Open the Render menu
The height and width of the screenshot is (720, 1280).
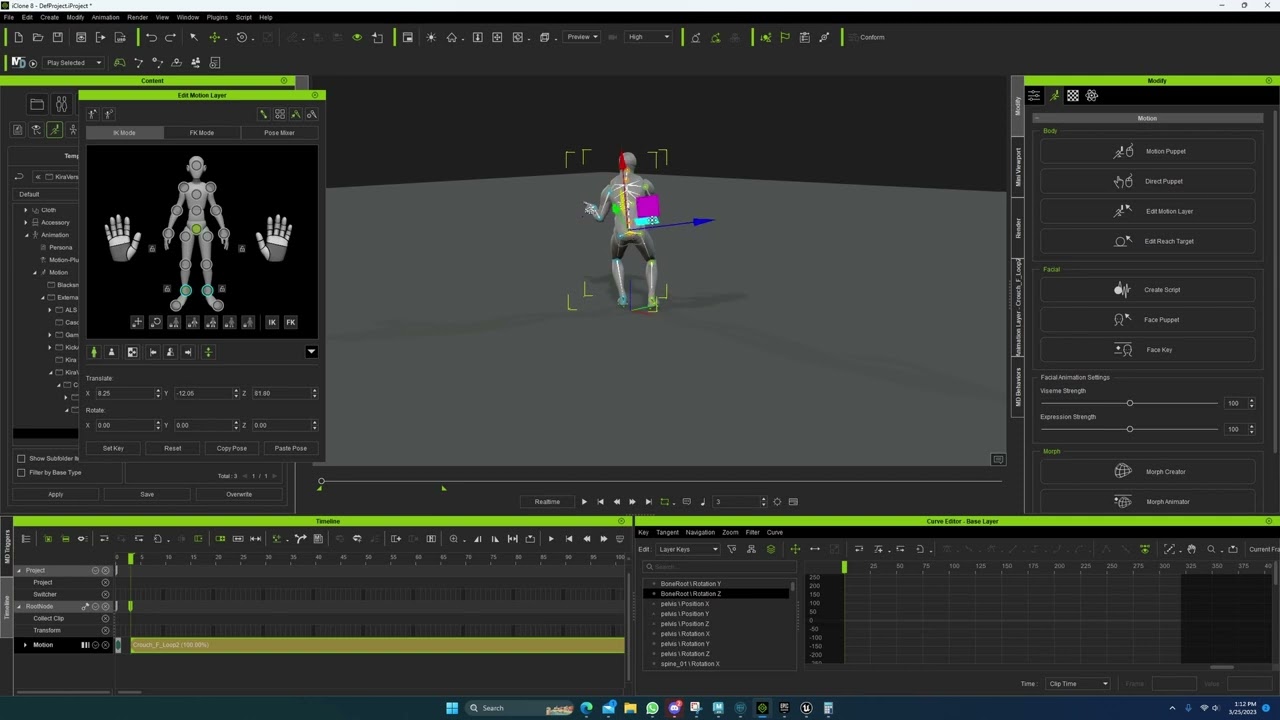tap(138, 17)
